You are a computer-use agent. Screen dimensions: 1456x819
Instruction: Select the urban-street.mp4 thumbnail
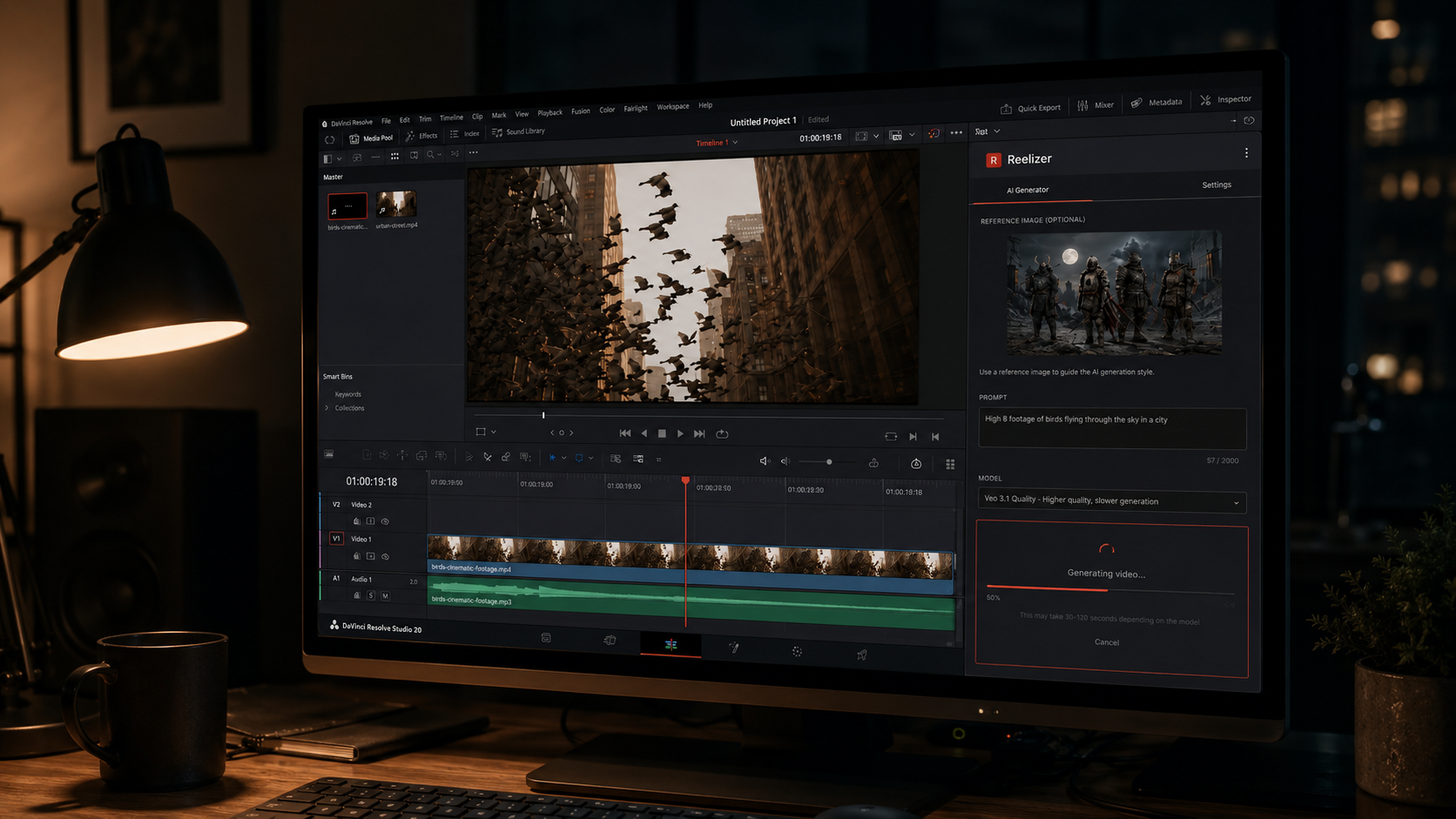coord(396,205)
